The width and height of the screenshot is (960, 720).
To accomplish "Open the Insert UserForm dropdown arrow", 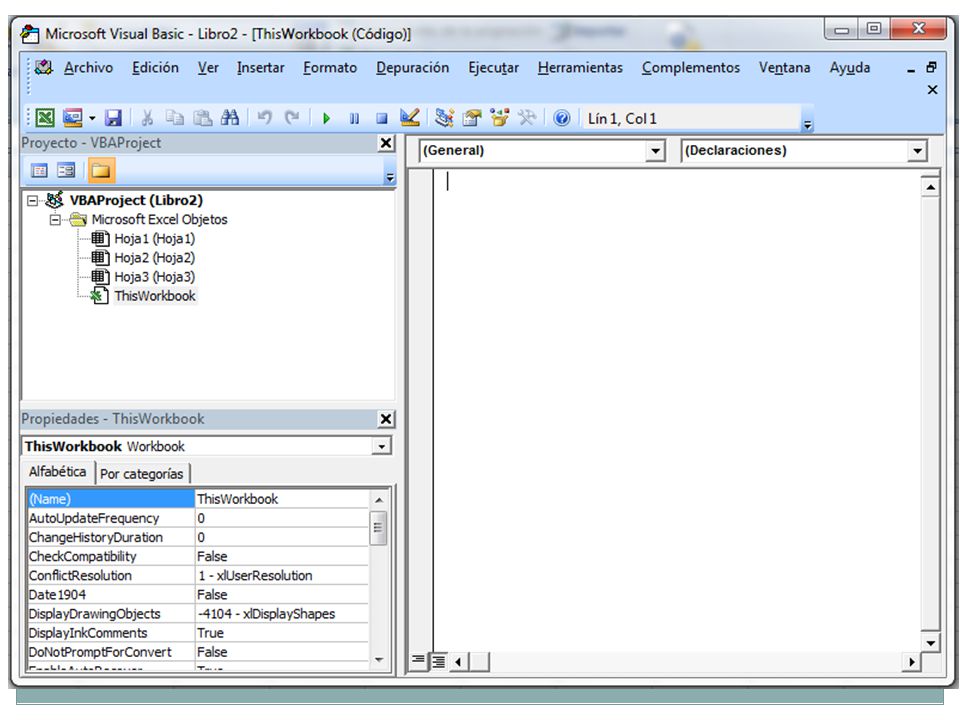I will (92, 118).
